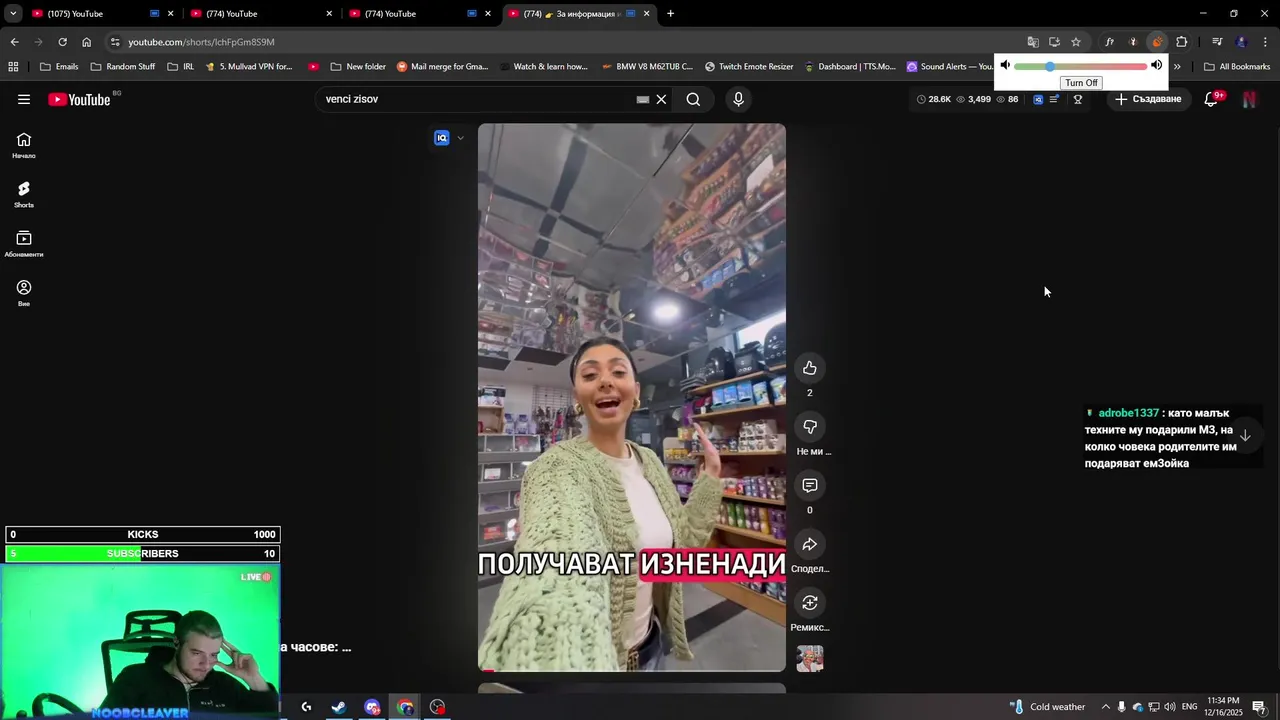Remix this short (Ремикс...)

pyautogui.click(x=810, y=603)
